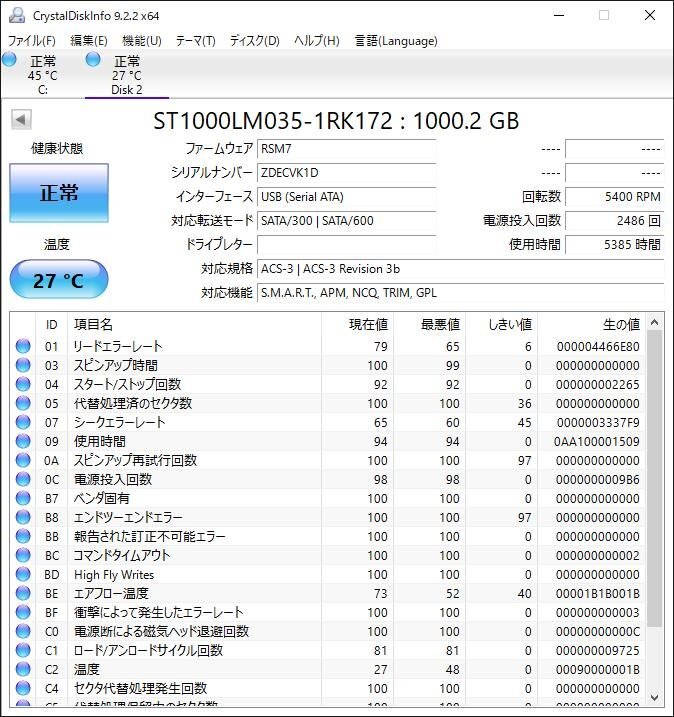Viewport: 674px width, 717px height.
Task: Click the status icon for row 07 シークエラーレート
Action: point(23,422)
